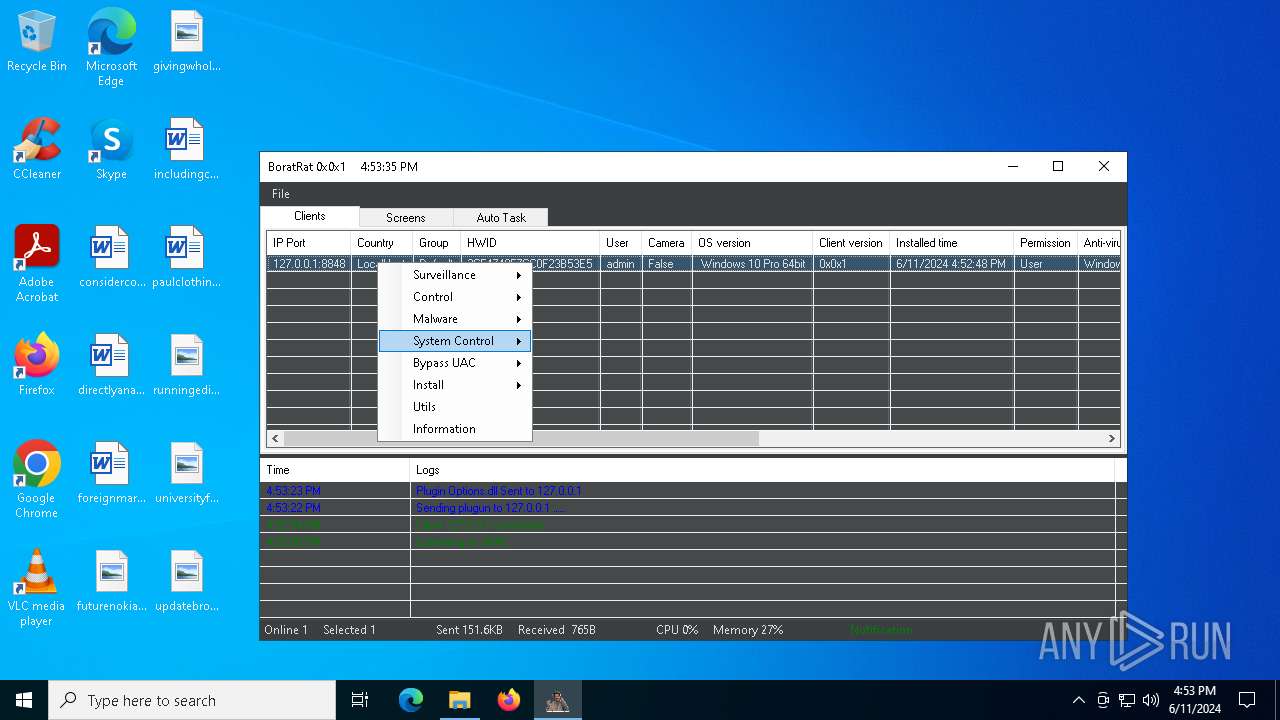Choose Information in context menu
This screenshot has height=720, width=1280.
[455, 429]
